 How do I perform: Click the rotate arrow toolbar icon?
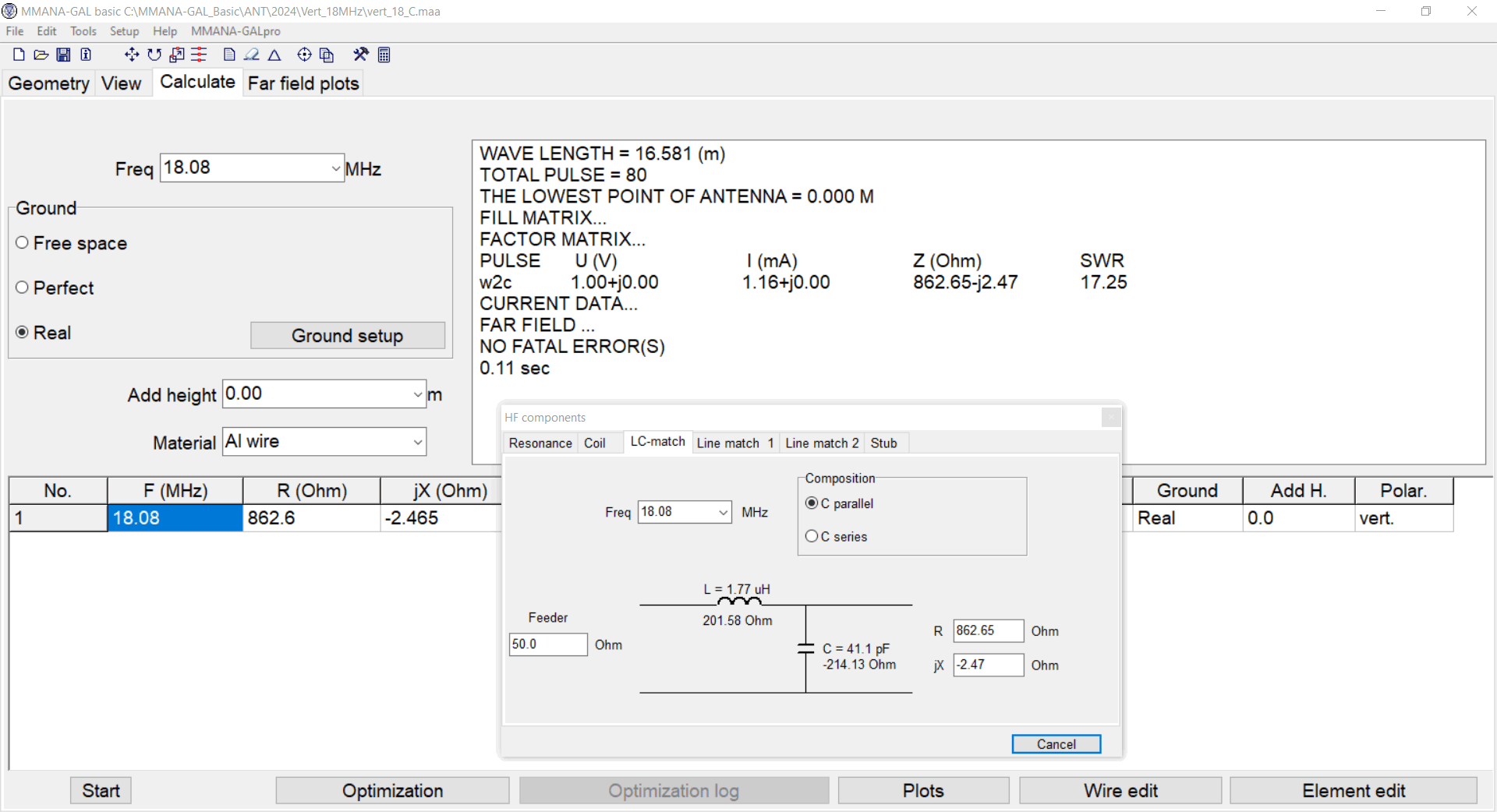point(154,55)
